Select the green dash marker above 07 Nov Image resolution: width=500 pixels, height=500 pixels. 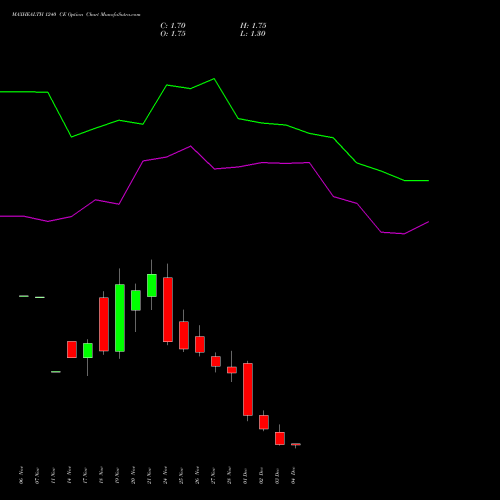coord(40,297)
